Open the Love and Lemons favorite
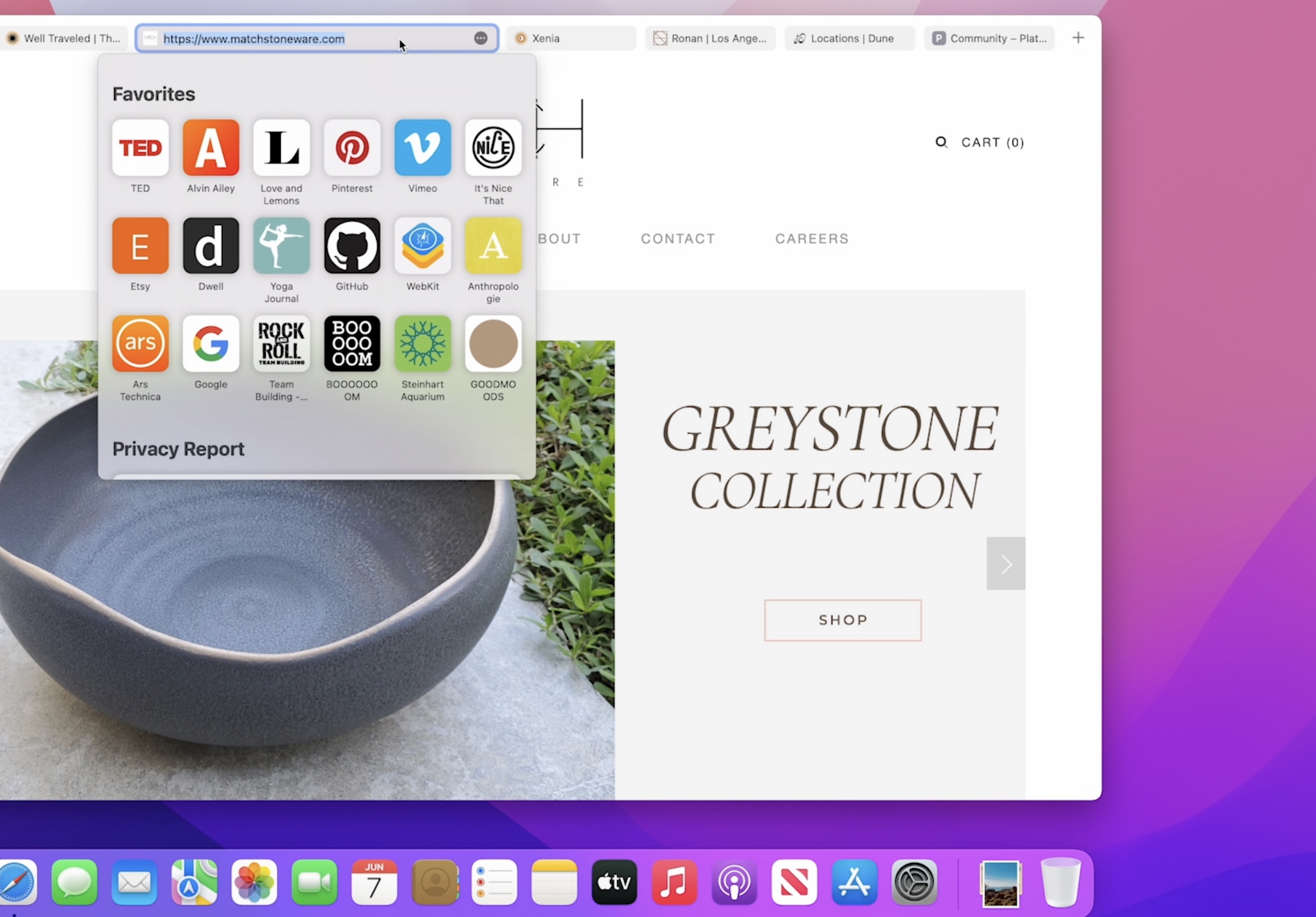Screen dimensions: 1316x917 [x=281, y=147]
